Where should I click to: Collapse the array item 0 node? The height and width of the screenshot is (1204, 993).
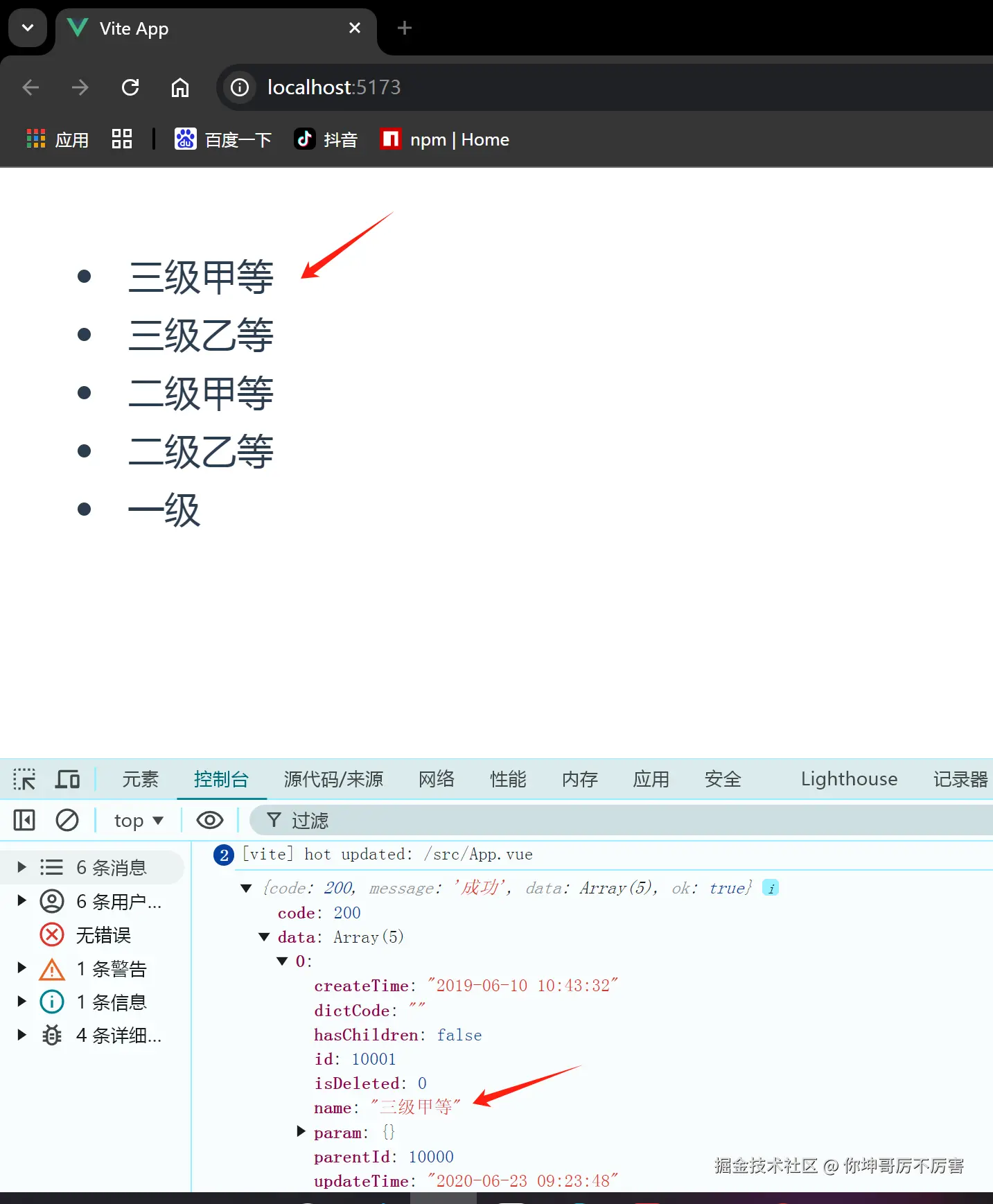click(x=282, y=961)
